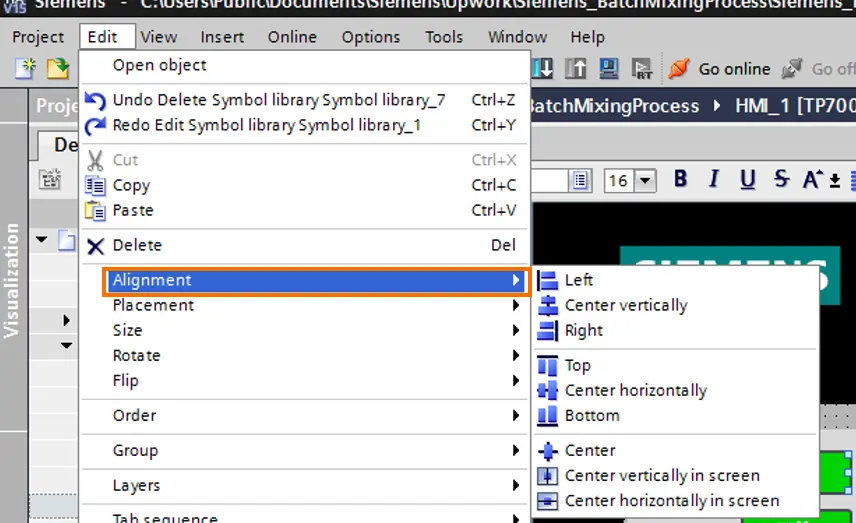The image size is (856, 523).
Task: Select Align Bottom icon
Action: (548, 415)
